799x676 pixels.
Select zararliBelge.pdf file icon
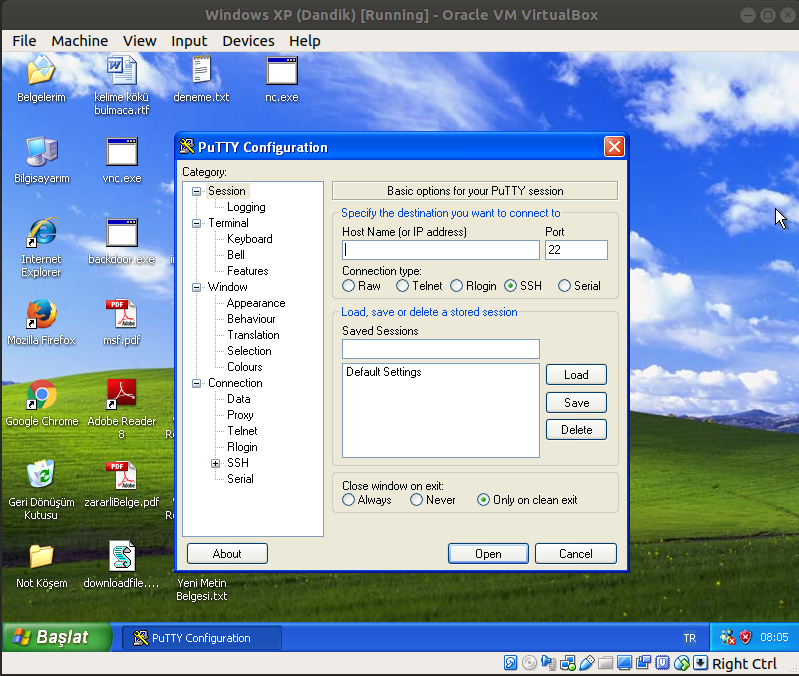121,475
